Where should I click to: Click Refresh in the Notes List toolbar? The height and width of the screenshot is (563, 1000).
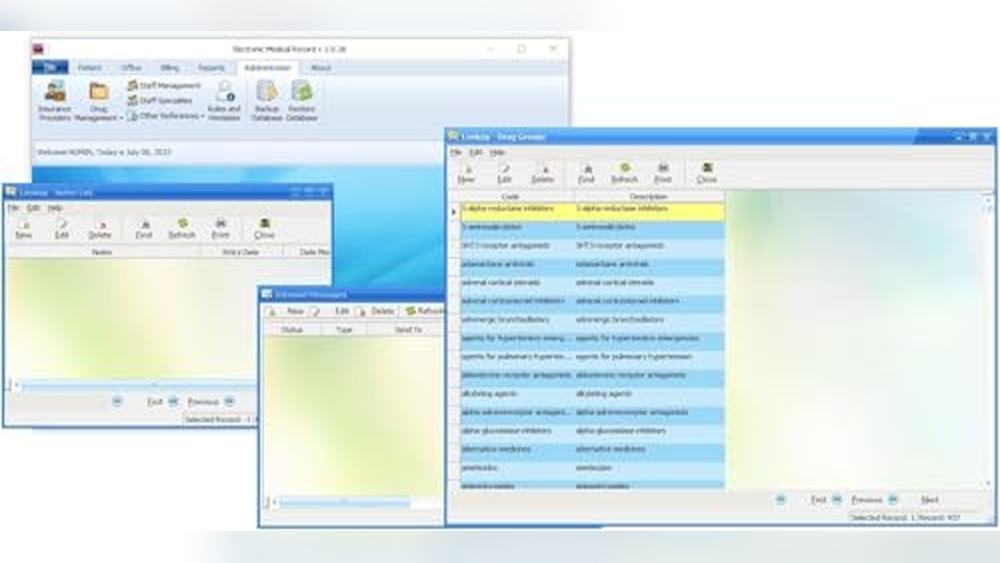(182, 228)
